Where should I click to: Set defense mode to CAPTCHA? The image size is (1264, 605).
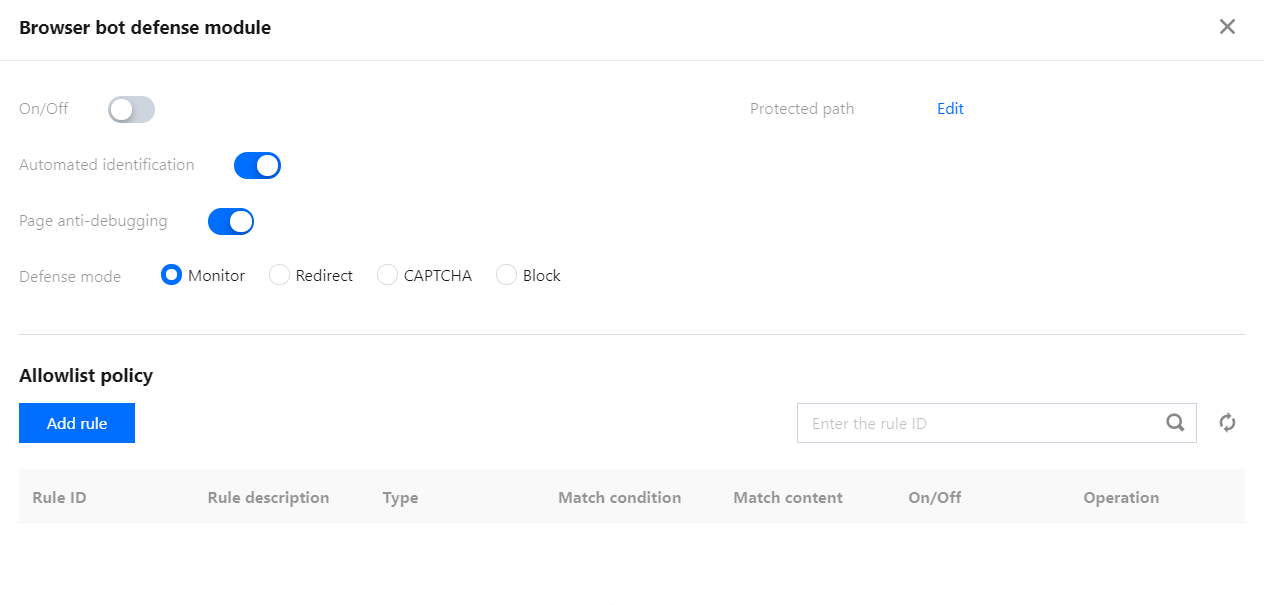point(387,275)
